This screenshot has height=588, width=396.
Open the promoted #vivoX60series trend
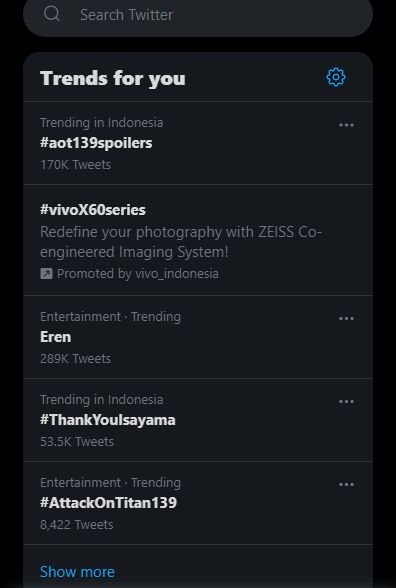[198, 240]
